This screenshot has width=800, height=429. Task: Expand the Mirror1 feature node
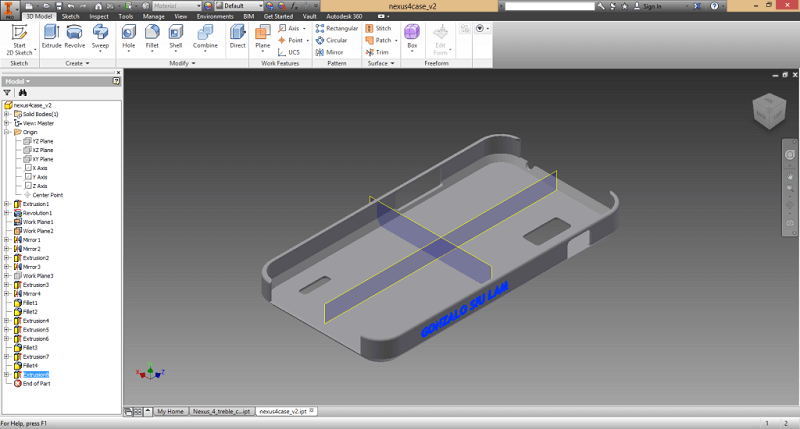pos(7,240)
